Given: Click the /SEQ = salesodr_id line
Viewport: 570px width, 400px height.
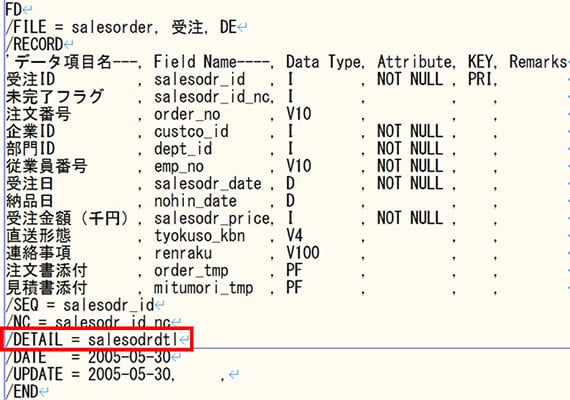Looking at the screenshot, I should pos(80,305).
